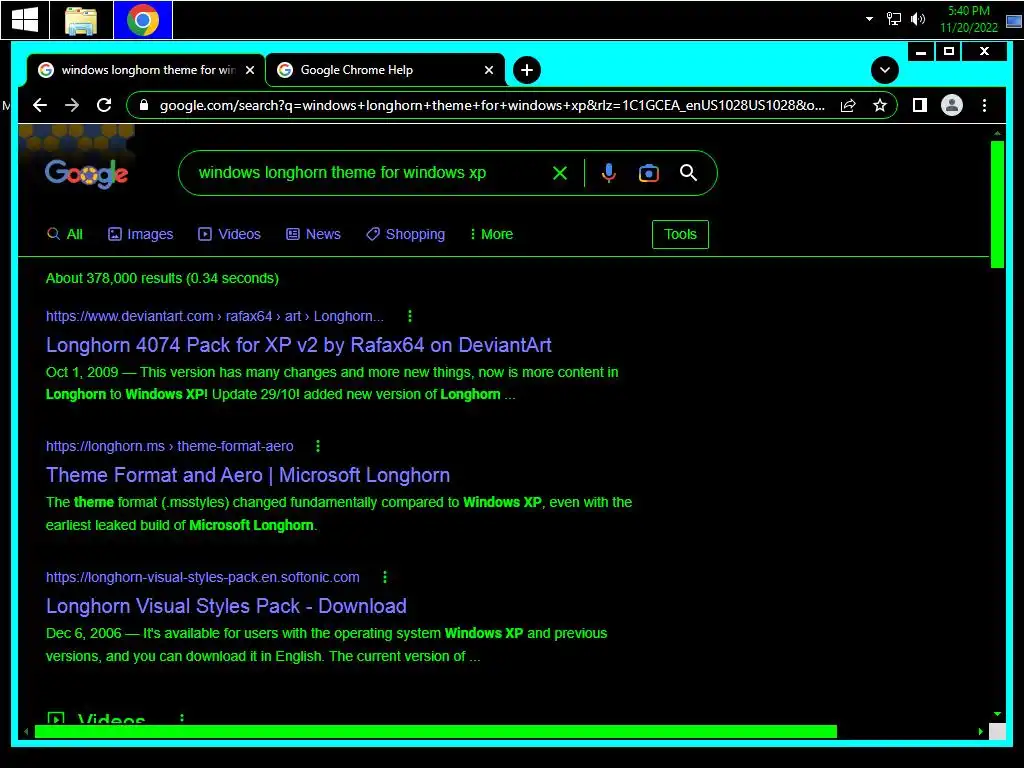The width and height of the screenshot is (1024, 768).
Task: Expand the More search categories
Action: pos(491,234)
